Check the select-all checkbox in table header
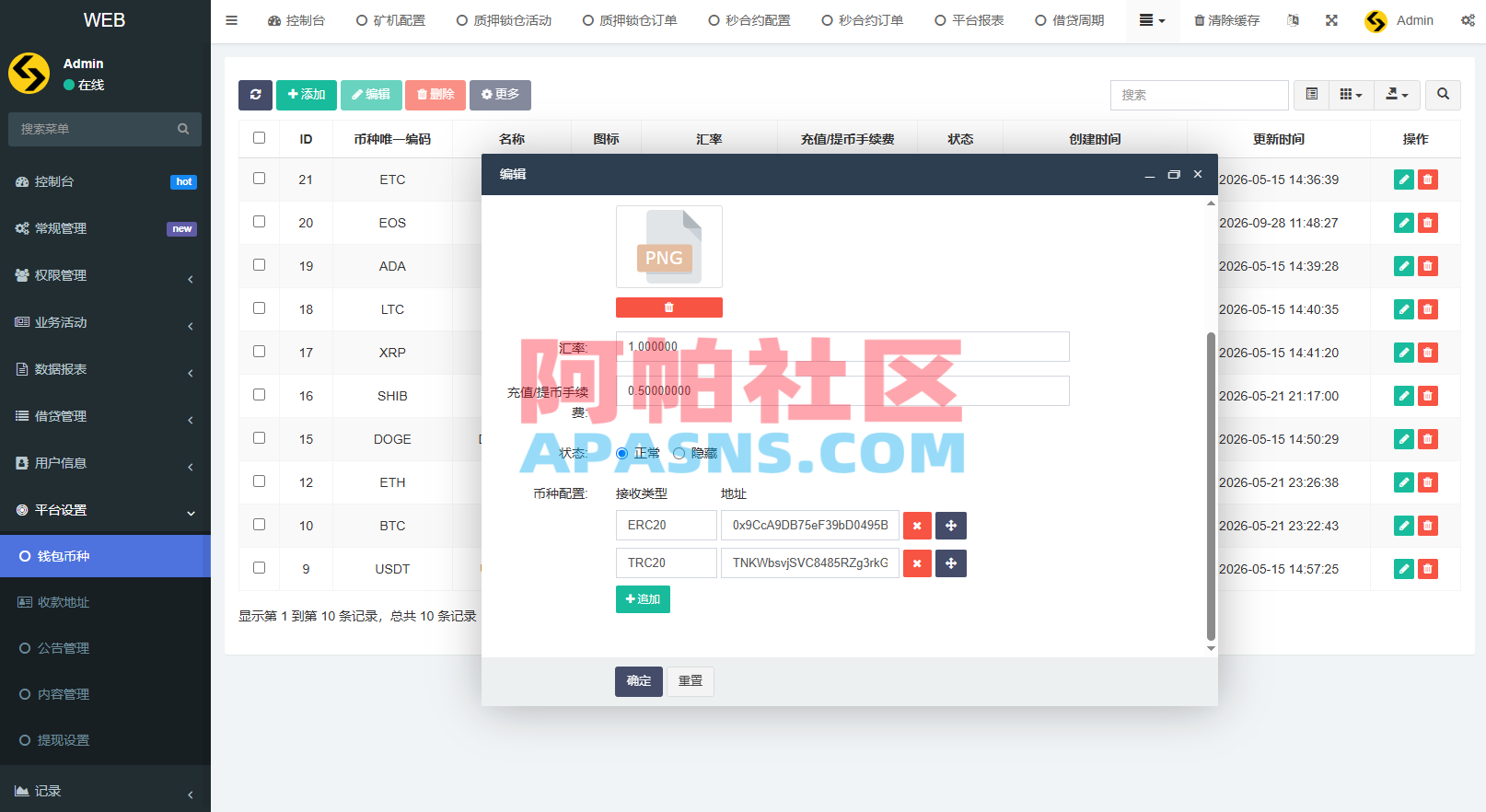This screenshot has width=1486, height=812. (260, 138)
